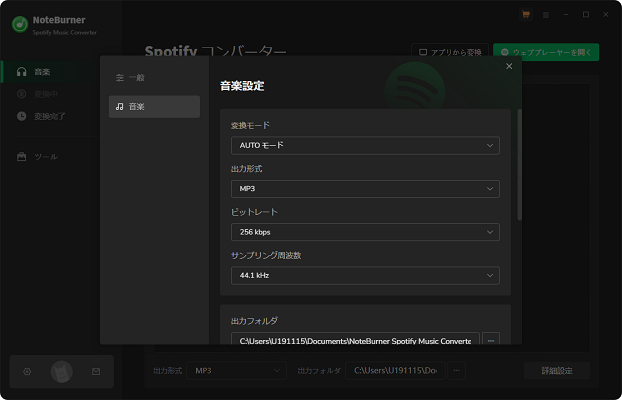Click the 詳細設定 button

[x=557, y=371]
